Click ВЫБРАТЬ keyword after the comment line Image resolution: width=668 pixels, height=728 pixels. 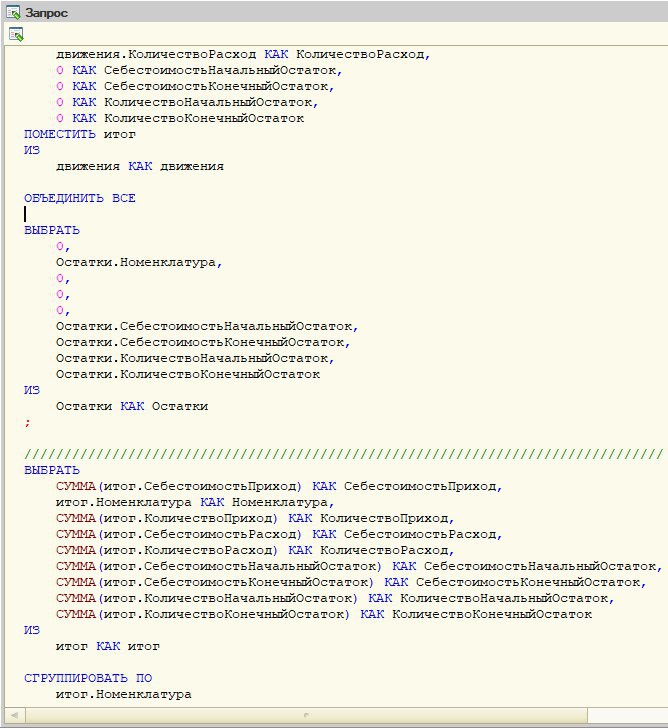52,470
